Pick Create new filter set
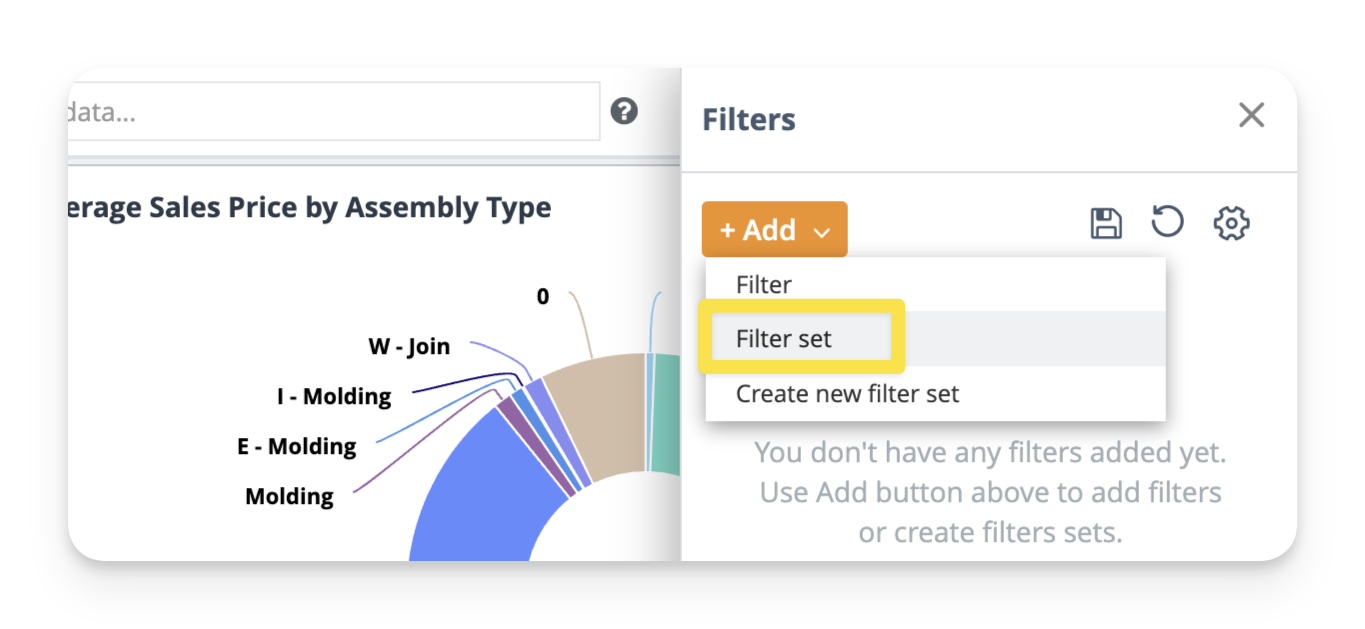Screen dimensions: 1365x629 tap(847, 394)
